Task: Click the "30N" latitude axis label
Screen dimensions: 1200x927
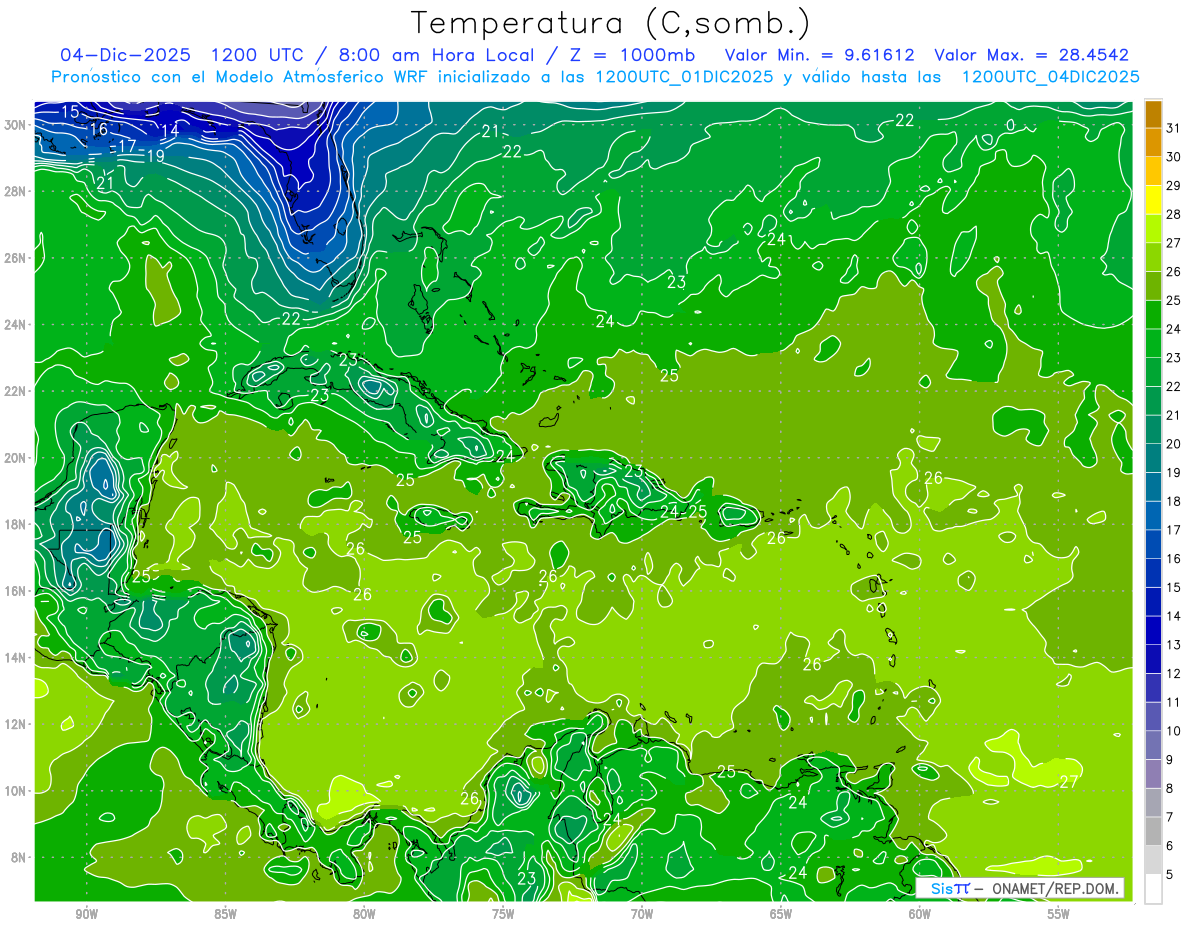Action: 17,124
